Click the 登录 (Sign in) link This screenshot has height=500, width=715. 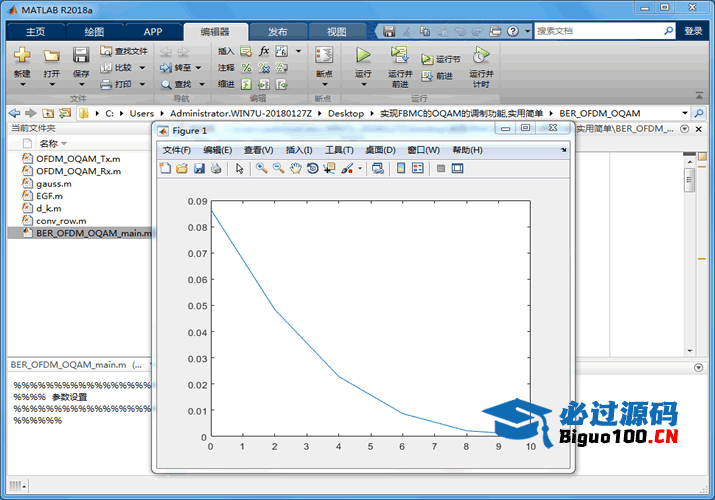(x=693, y=31)
